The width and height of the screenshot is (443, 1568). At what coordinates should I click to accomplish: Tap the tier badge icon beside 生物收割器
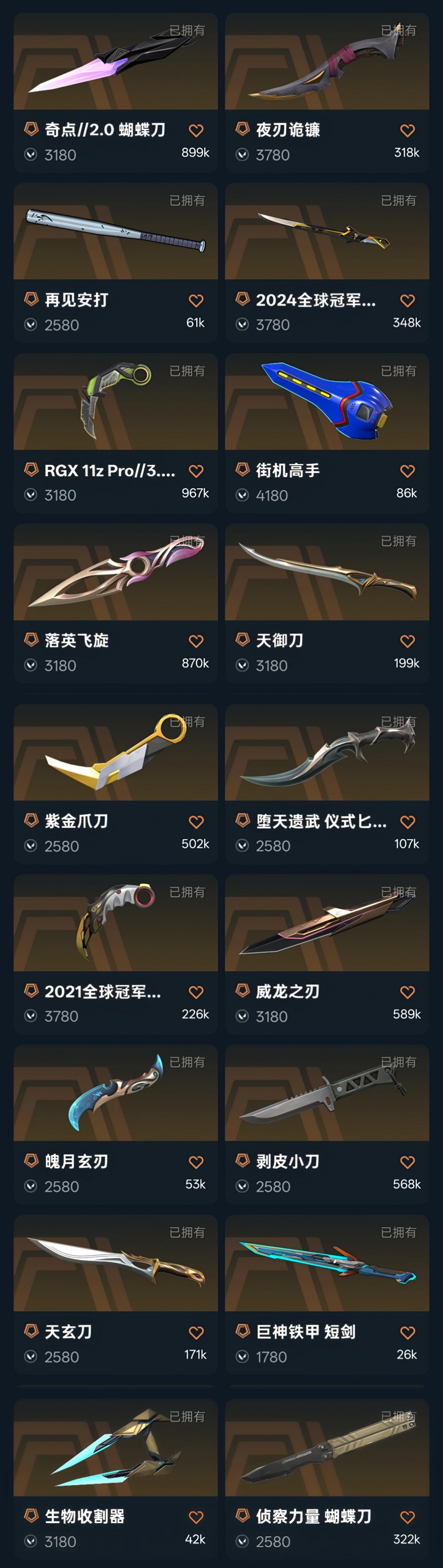pyautogui.click(x=31, y=1515)
